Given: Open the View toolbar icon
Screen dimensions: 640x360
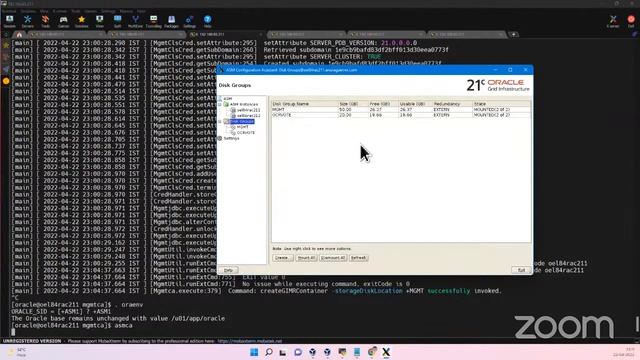Looking at the screenshot, I should tap(100, 21).
